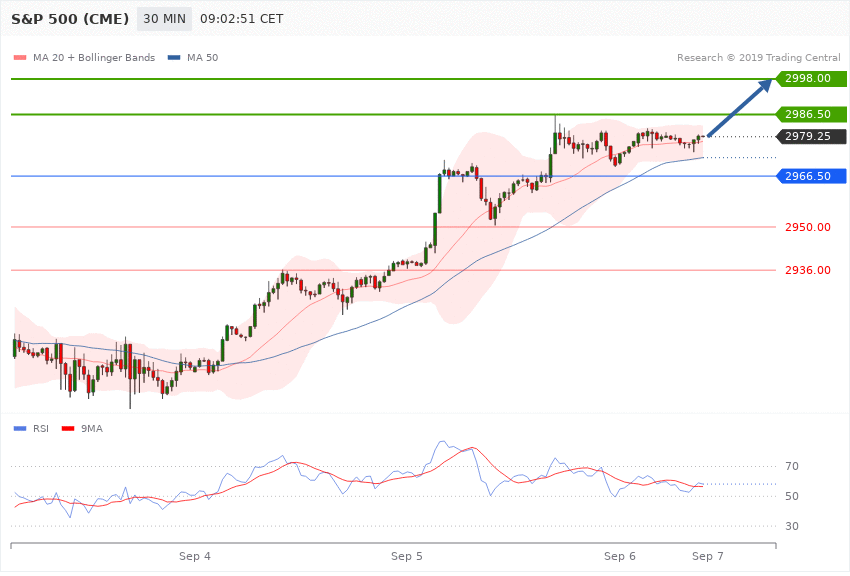This screenshot has height=576, width=850.
Task: Click the red 9MA legend swatch
Action: pos(68,429)
